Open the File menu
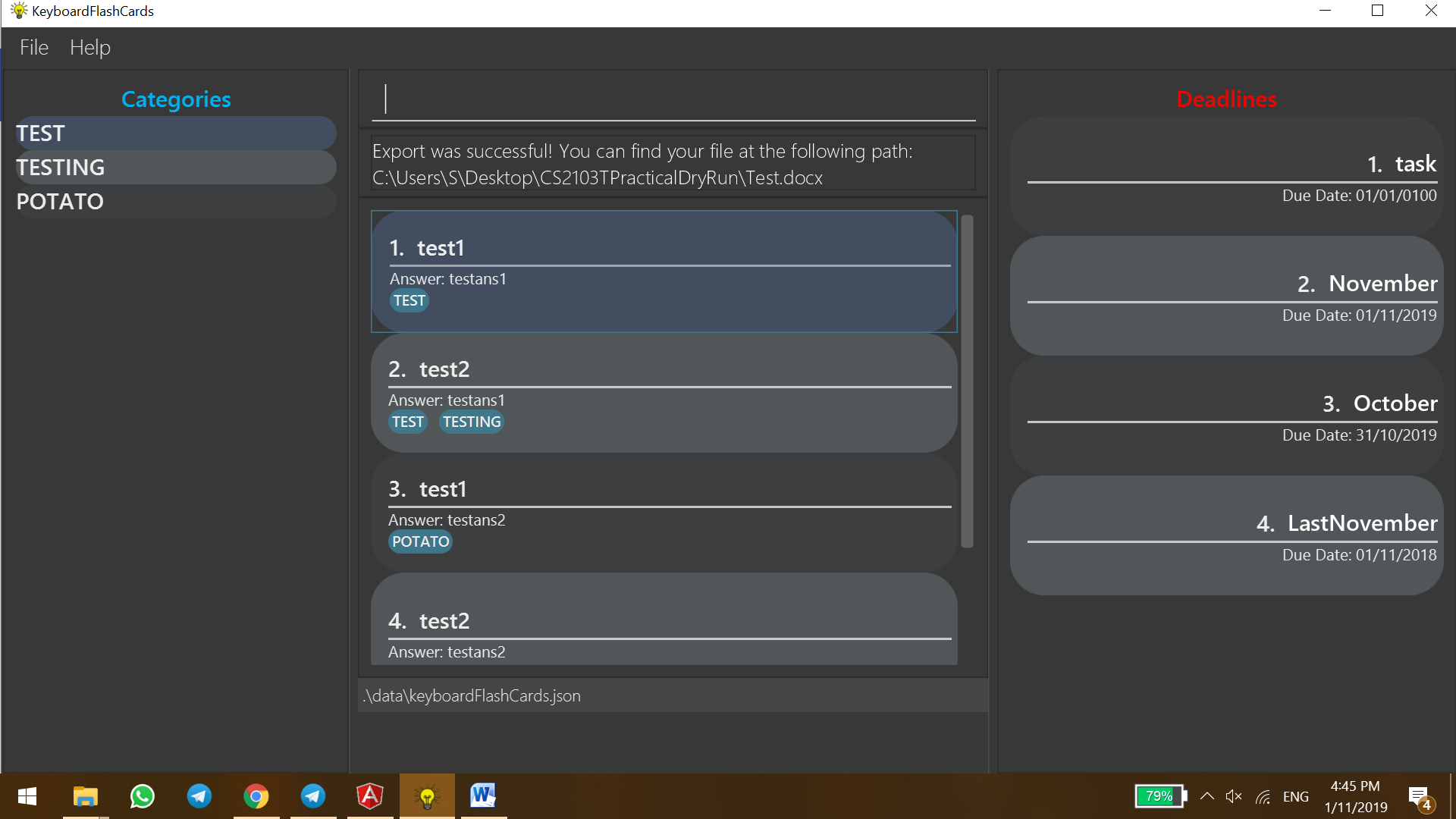 pos(33,47)
